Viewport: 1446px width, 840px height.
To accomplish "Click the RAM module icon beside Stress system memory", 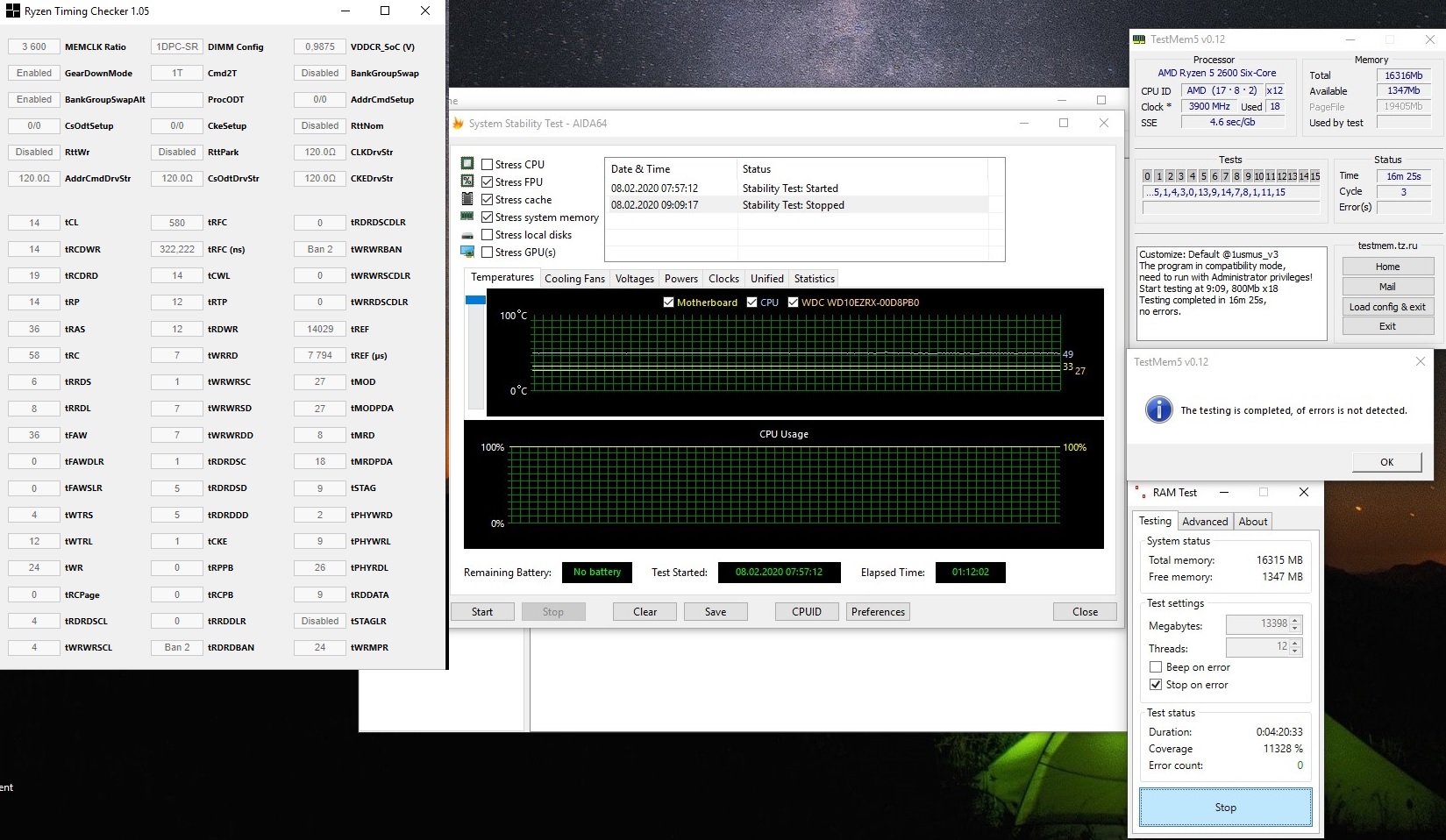I will [467, 217].
